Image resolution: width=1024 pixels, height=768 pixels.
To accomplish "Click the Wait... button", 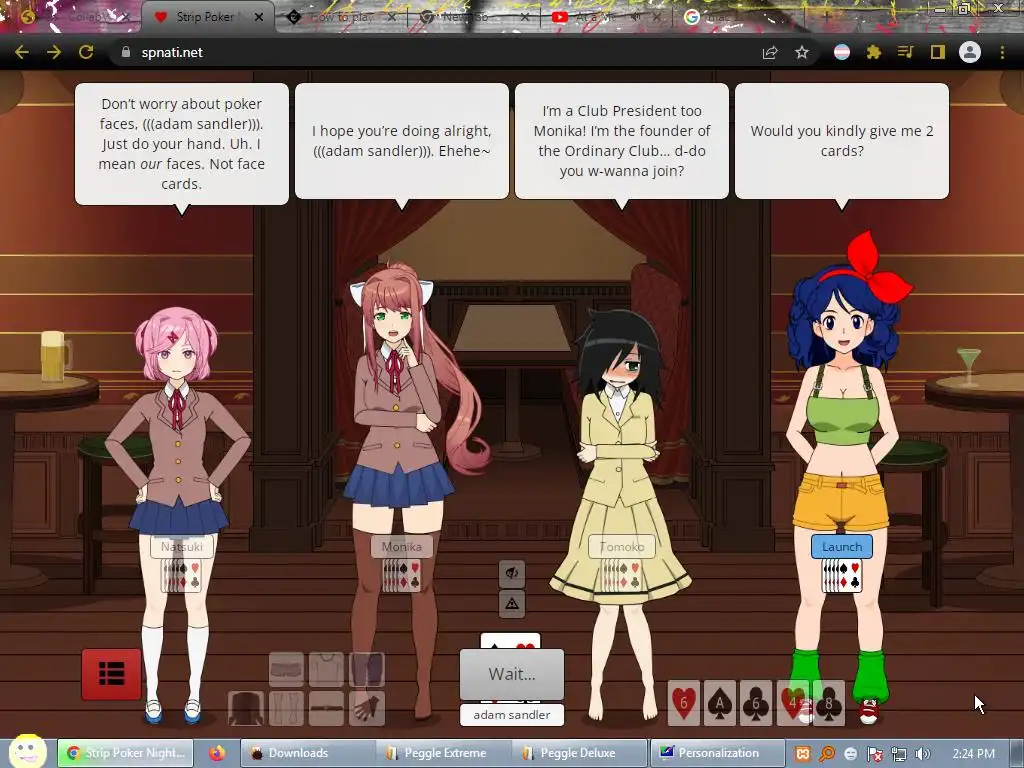I will 512,674.
